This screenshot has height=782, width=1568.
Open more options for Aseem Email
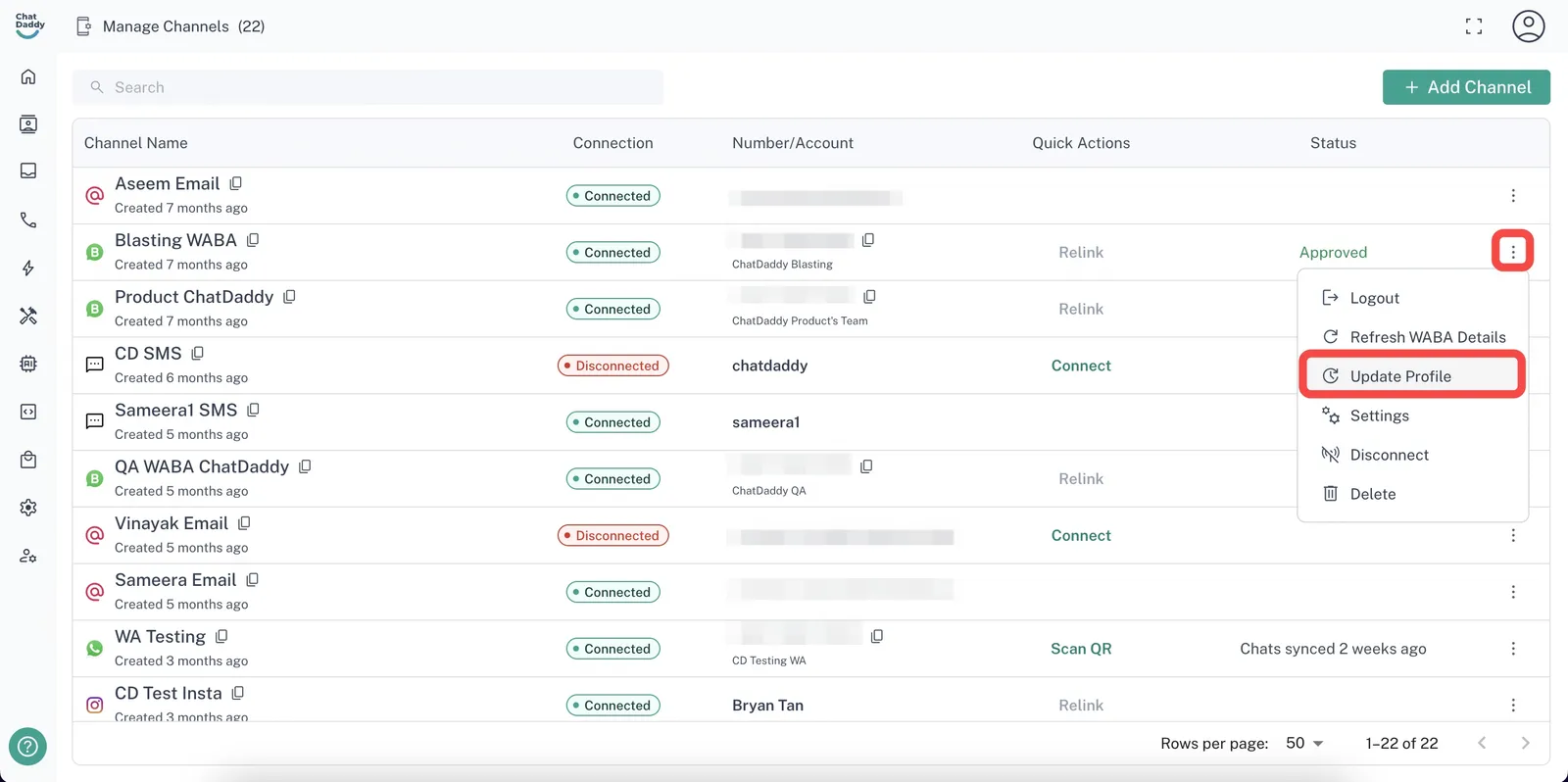pyautogui.click(x=1513, y=196)
